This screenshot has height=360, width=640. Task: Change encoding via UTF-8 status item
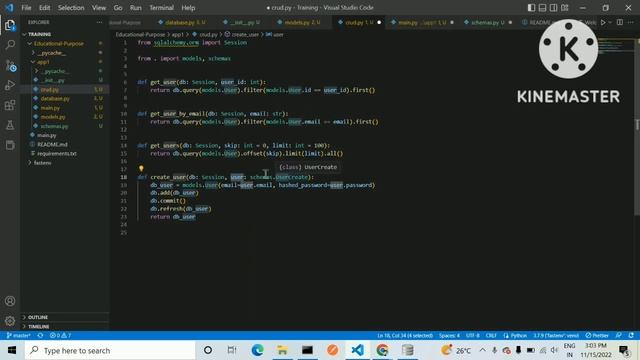tap(473, 336)
